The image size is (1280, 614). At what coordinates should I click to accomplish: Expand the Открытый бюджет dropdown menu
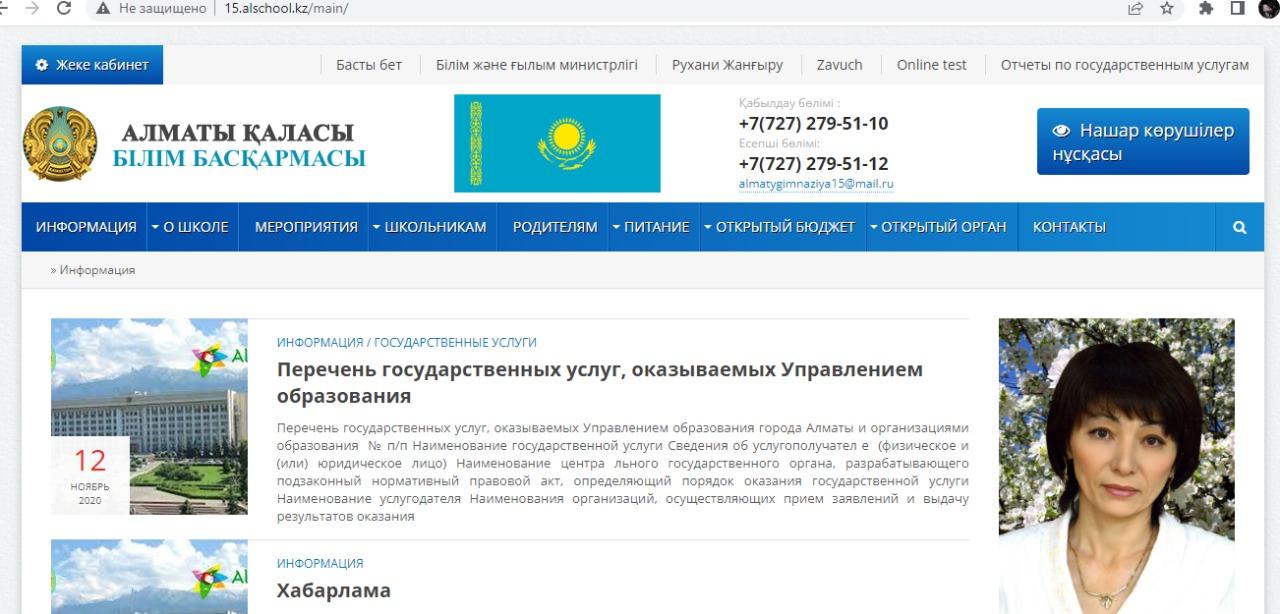click(781, 227)
